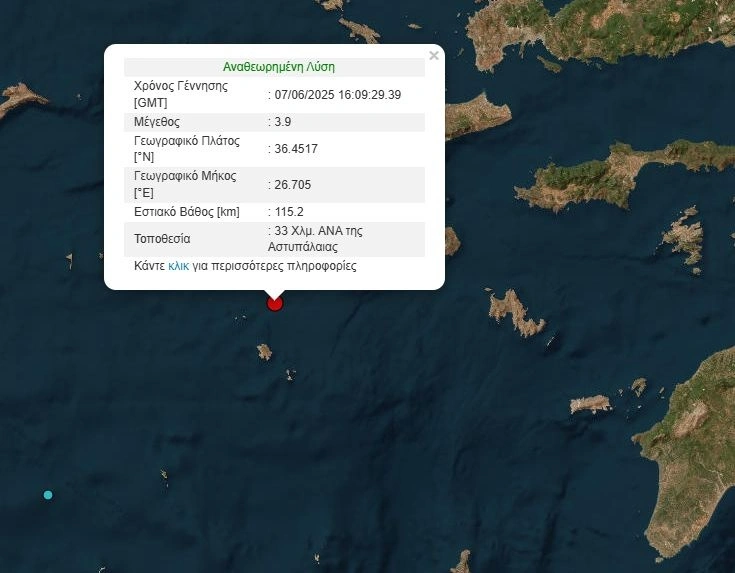The image size is (735, 573).
Task: Click the Χρόνος Γέννησης [GMT] label
Action: coord(181,94)
